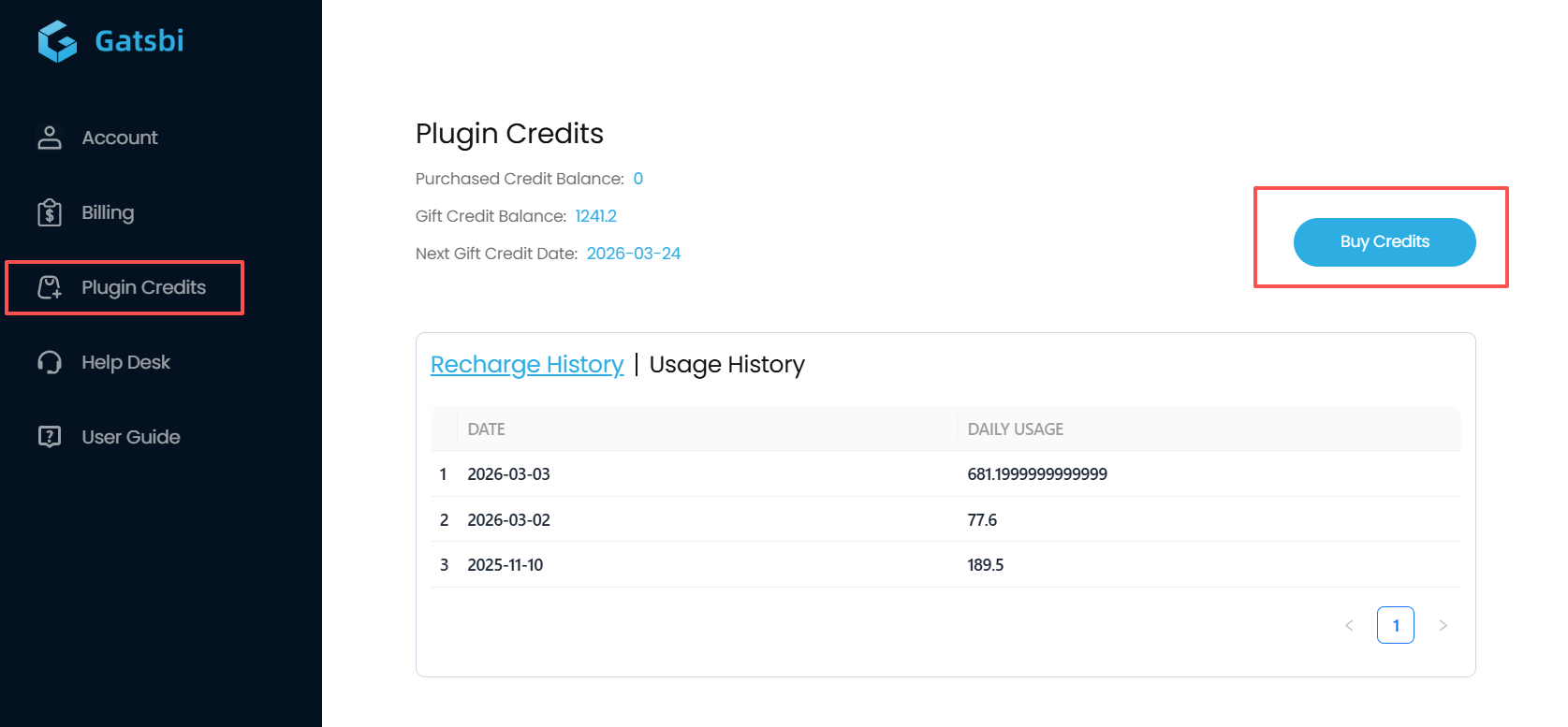Click the Purchased Credit Balance value 0
Viewport: 1568px width, 727px height.
(637, 178)
